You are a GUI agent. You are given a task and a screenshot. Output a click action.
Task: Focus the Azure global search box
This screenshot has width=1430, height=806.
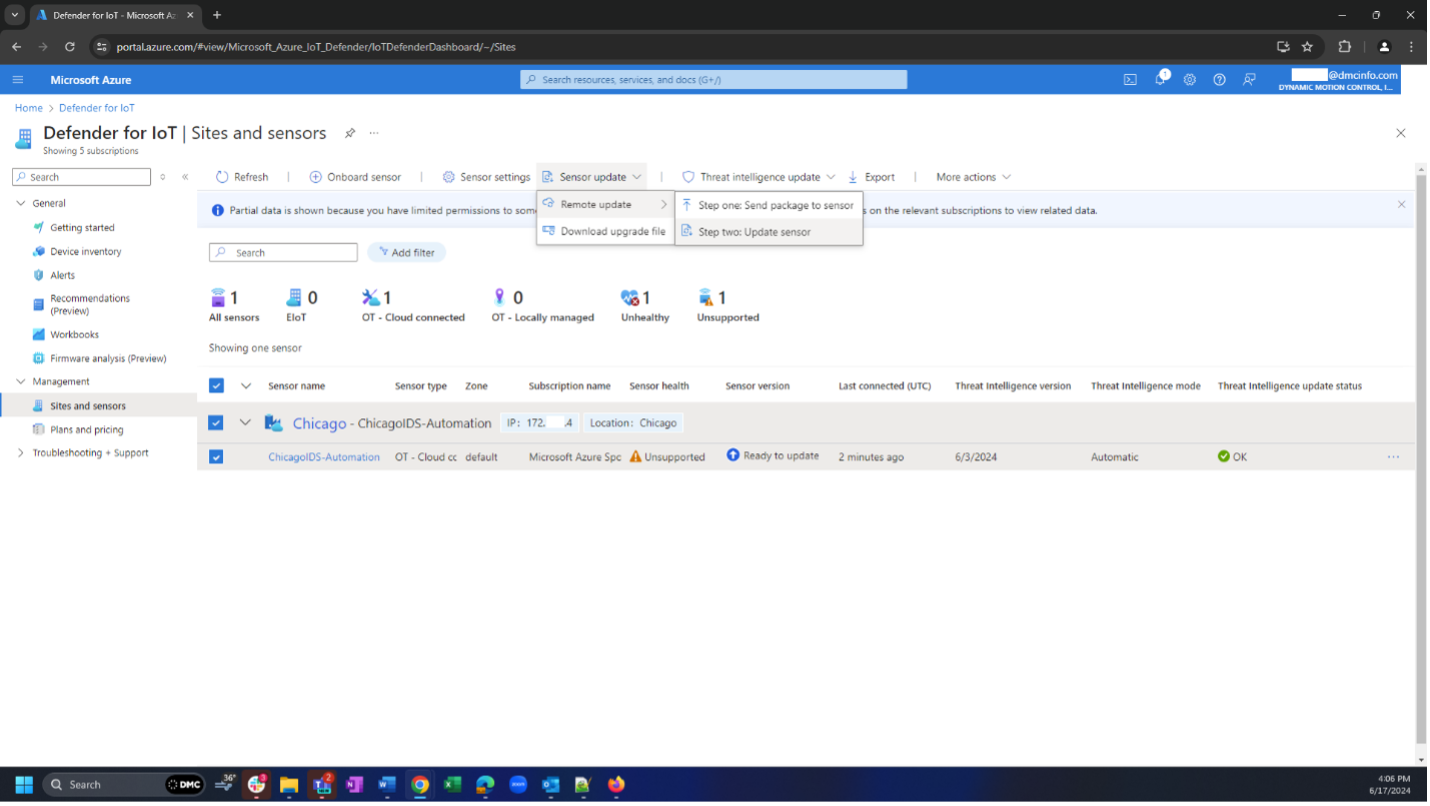pyautogui.click(x=714, y=80)
